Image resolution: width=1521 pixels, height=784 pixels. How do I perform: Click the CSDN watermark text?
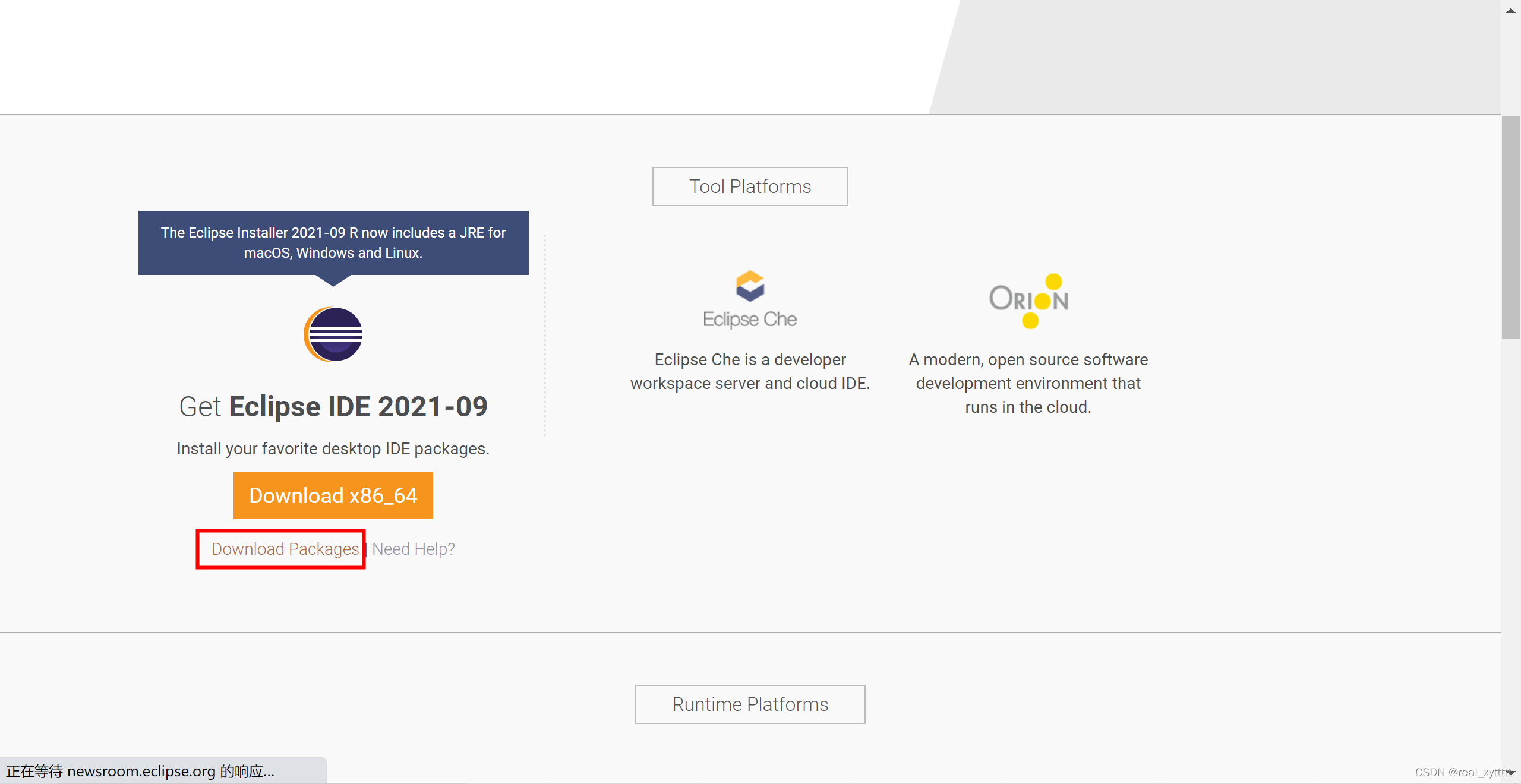coord(1460,772)
